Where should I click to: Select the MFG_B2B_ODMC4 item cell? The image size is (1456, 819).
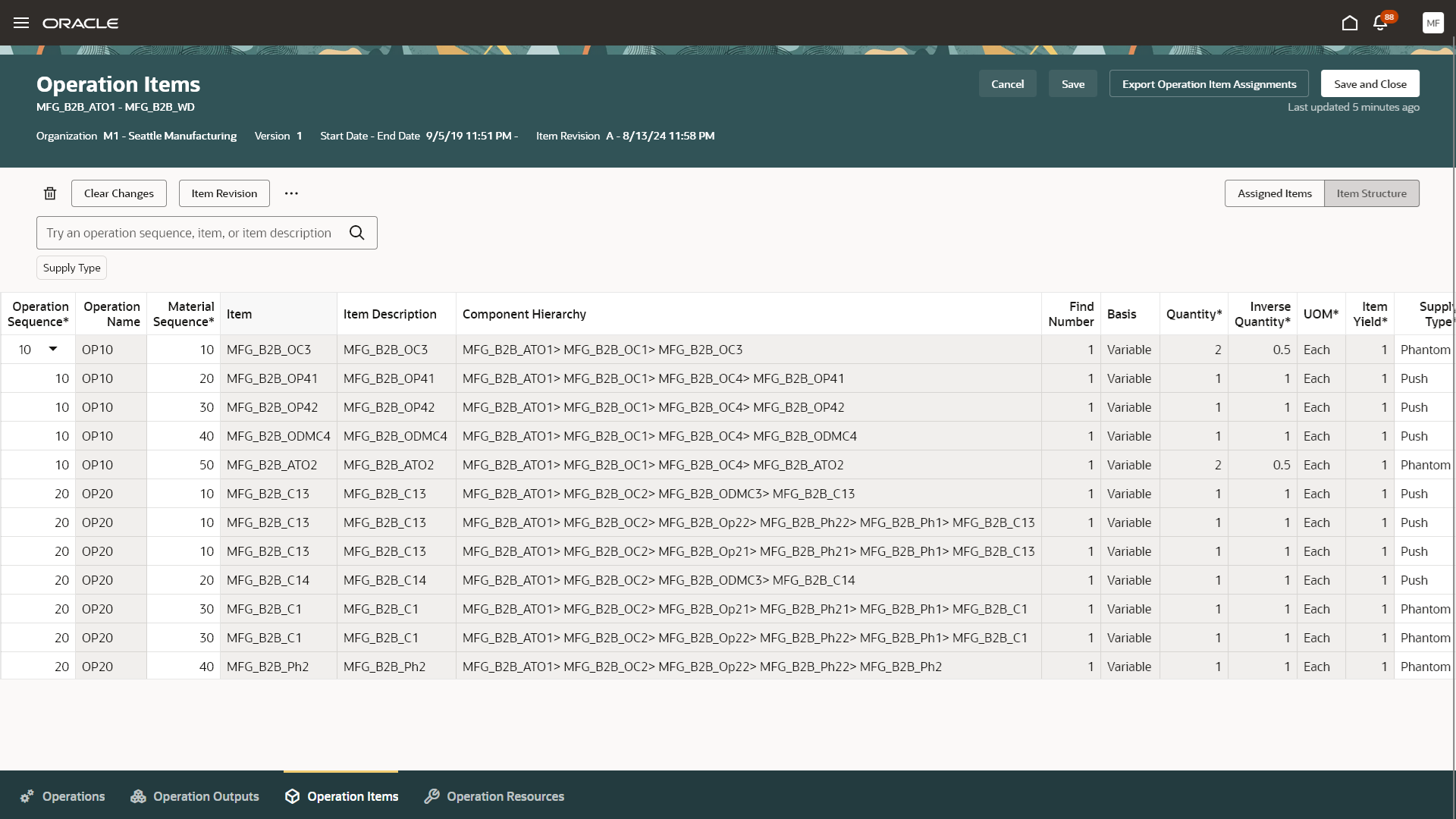tap(278, 436)
